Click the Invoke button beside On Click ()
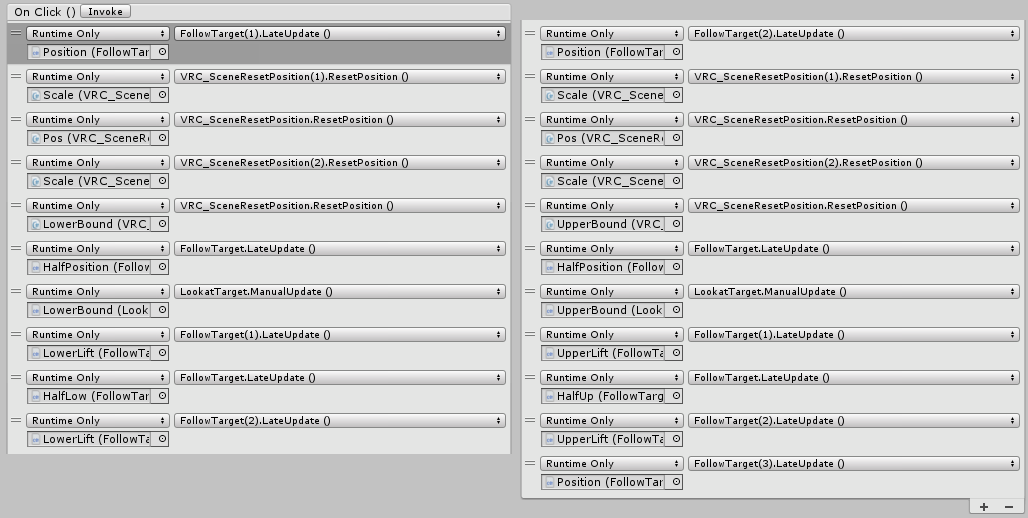This screenshot has width=1028, height=518. 106,12
